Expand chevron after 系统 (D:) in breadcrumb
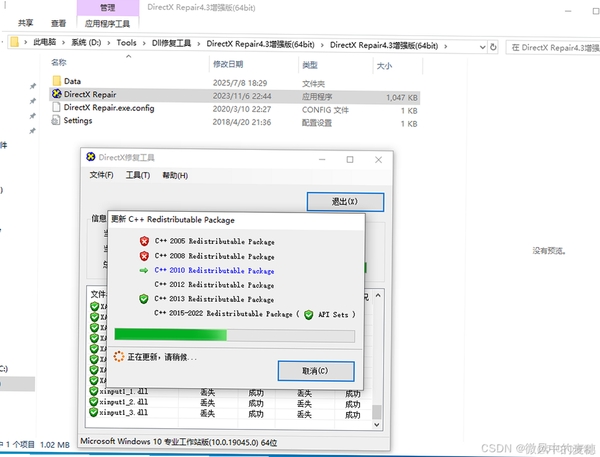The image size is (600, 457). pyautogui.click(x=109, y=43)
